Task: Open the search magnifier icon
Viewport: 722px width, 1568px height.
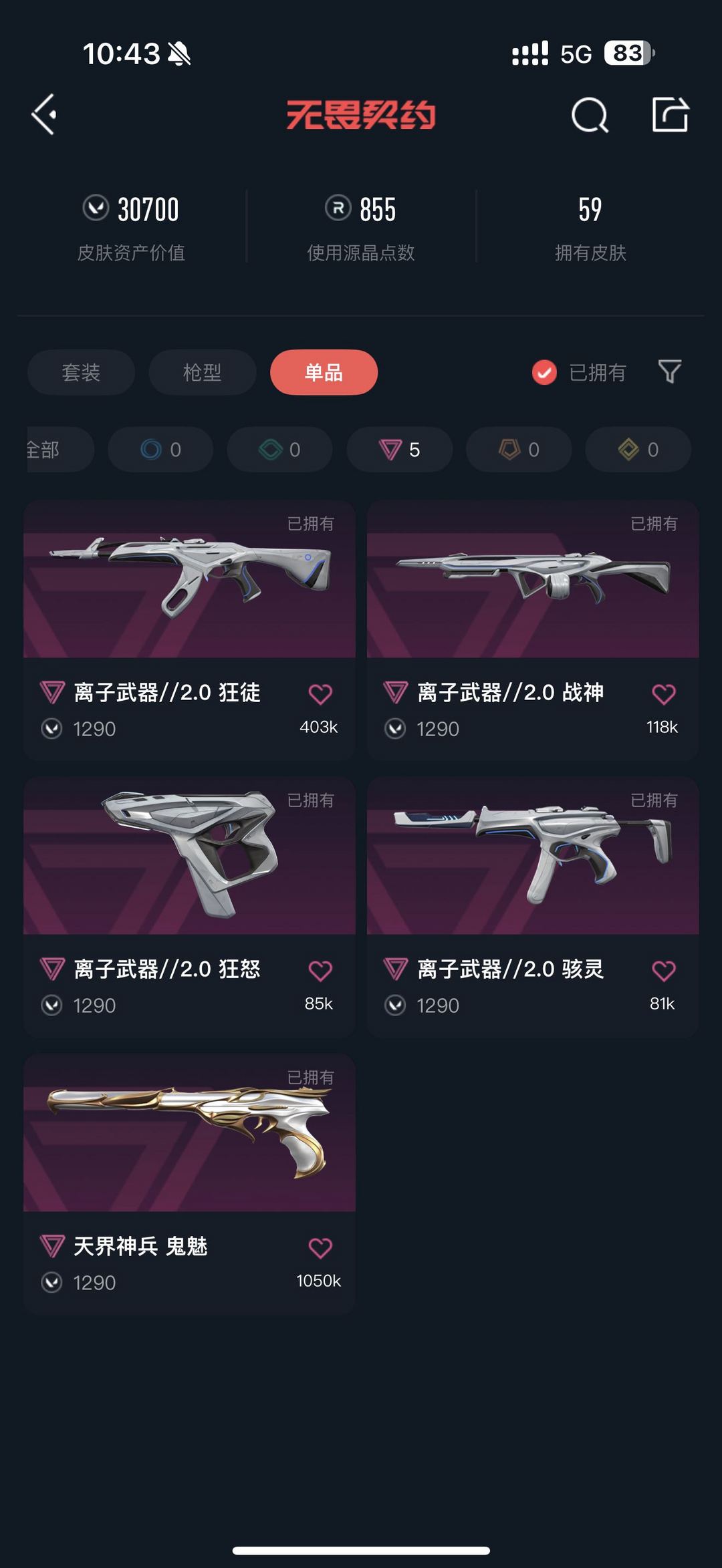Action: tap(590, 116)
